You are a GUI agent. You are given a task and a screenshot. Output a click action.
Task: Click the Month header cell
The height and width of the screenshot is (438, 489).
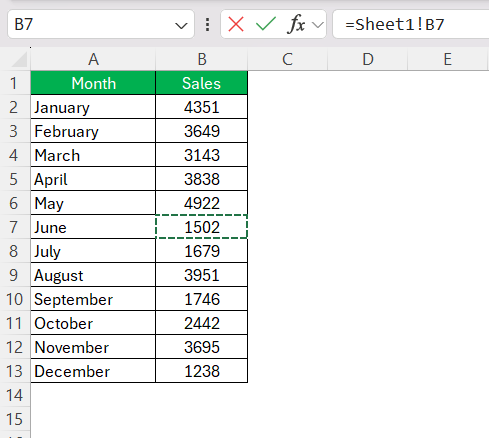click(93, 83)
